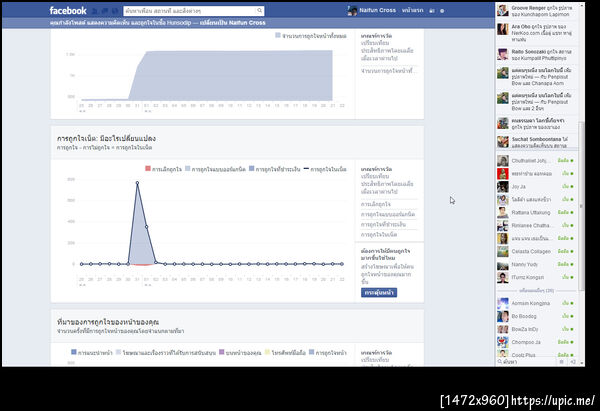The width and height of the screenshot is (600, 411).
Task: Open messages icon in header
Action: [105, 11]
